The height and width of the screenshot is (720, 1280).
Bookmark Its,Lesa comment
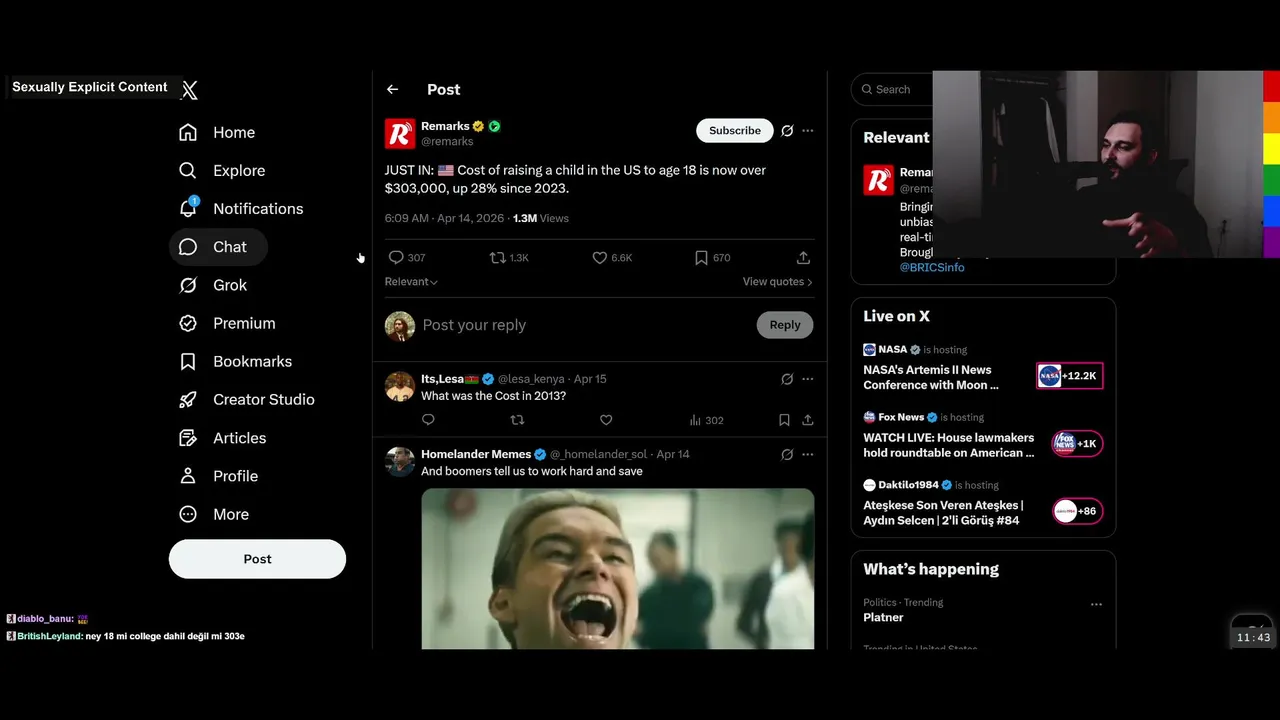coord(784,420)
